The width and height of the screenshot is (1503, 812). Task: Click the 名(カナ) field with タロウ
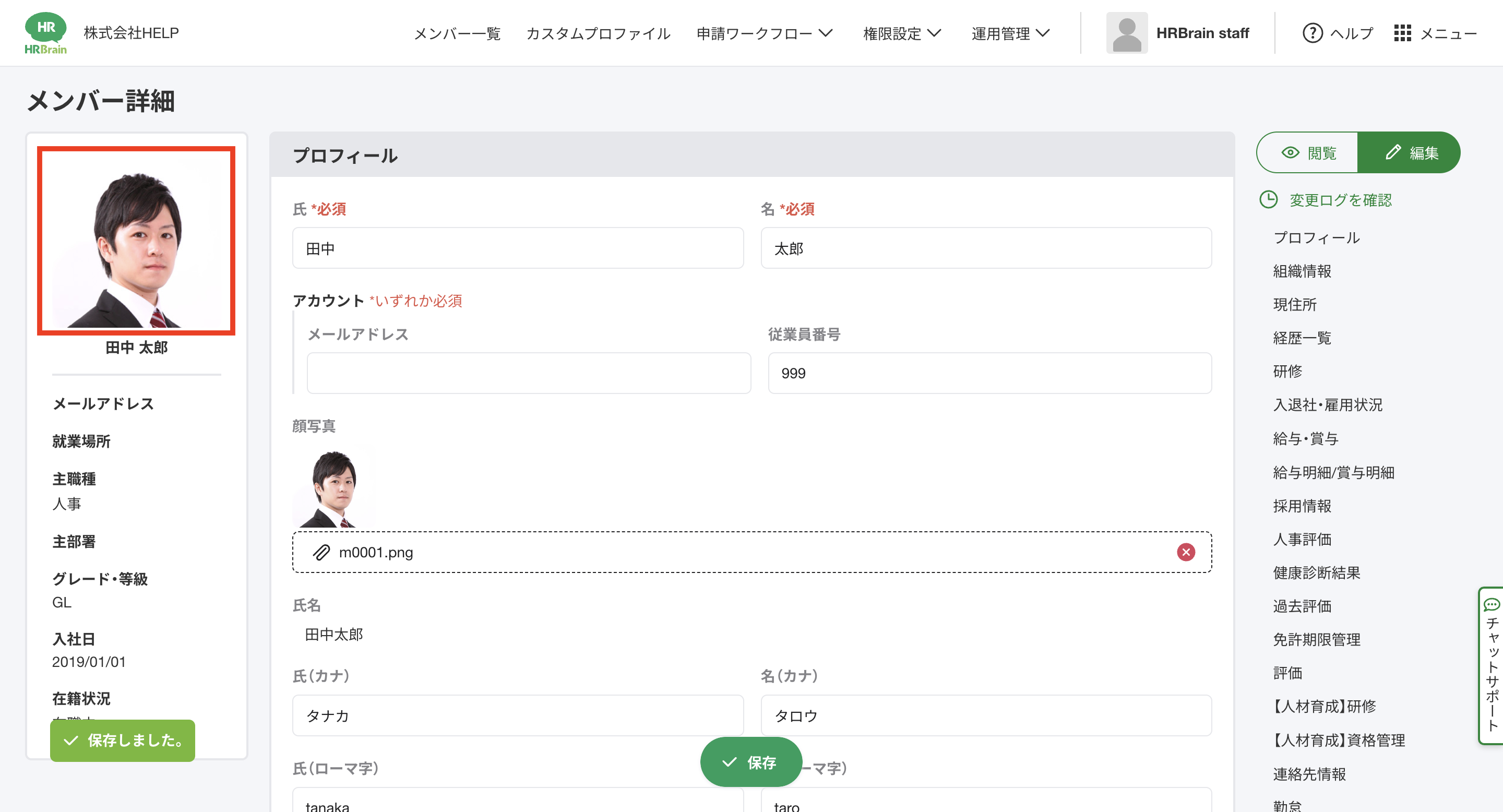click(x=986, y=715)
